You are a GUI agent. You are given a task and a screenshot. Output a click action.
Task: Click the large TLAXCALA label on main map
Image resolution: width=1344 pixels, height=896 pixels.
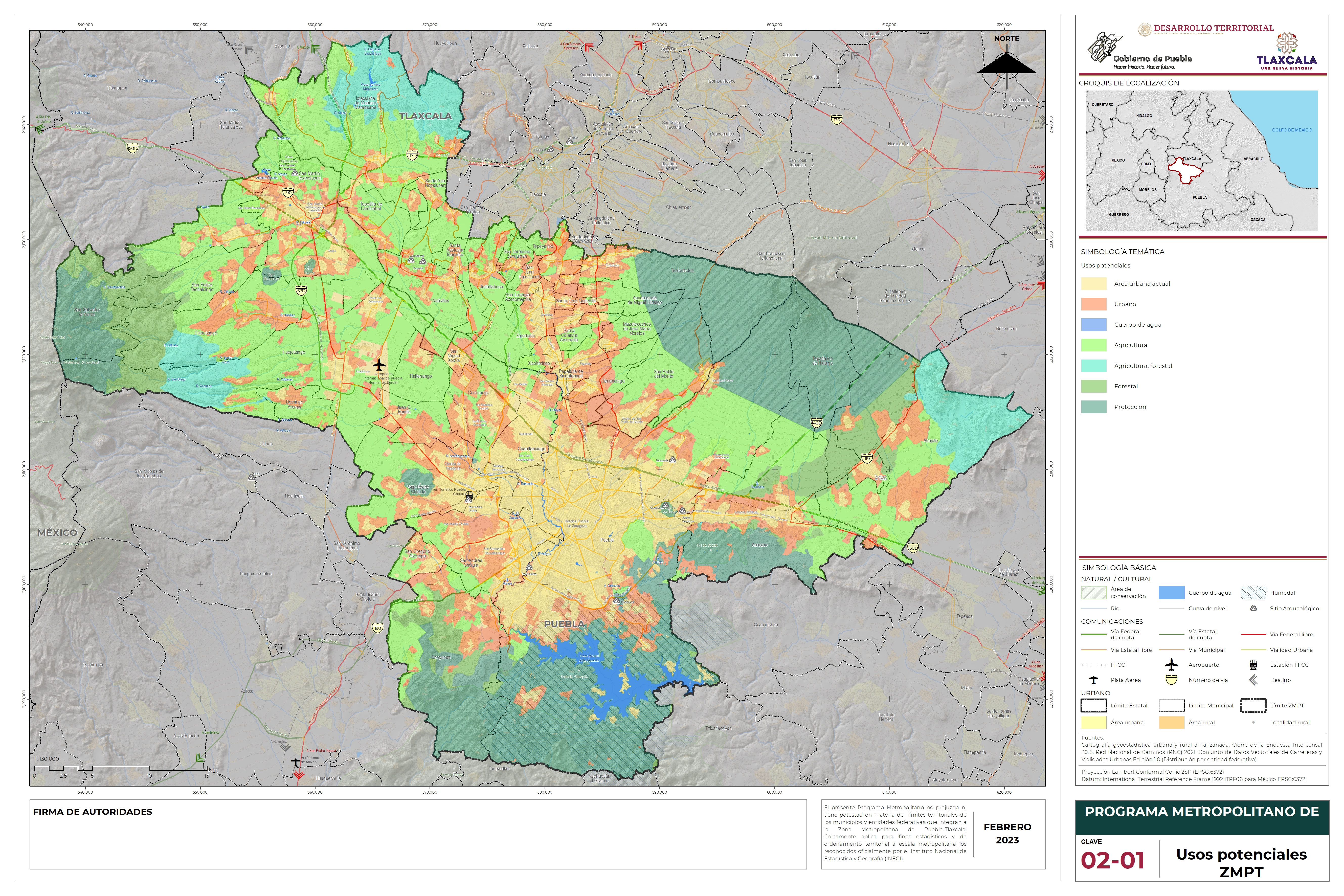[x=425, y=116]
